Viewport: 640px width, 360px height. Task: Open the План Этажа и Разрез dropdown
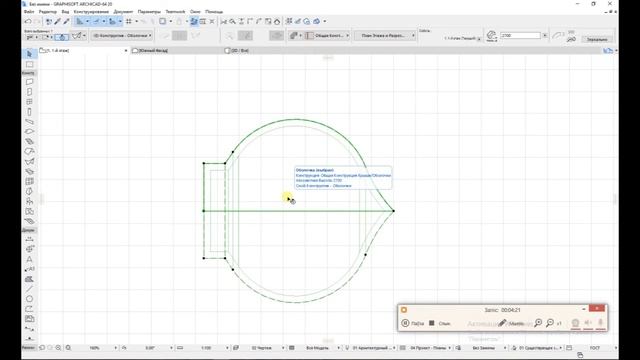384,36
